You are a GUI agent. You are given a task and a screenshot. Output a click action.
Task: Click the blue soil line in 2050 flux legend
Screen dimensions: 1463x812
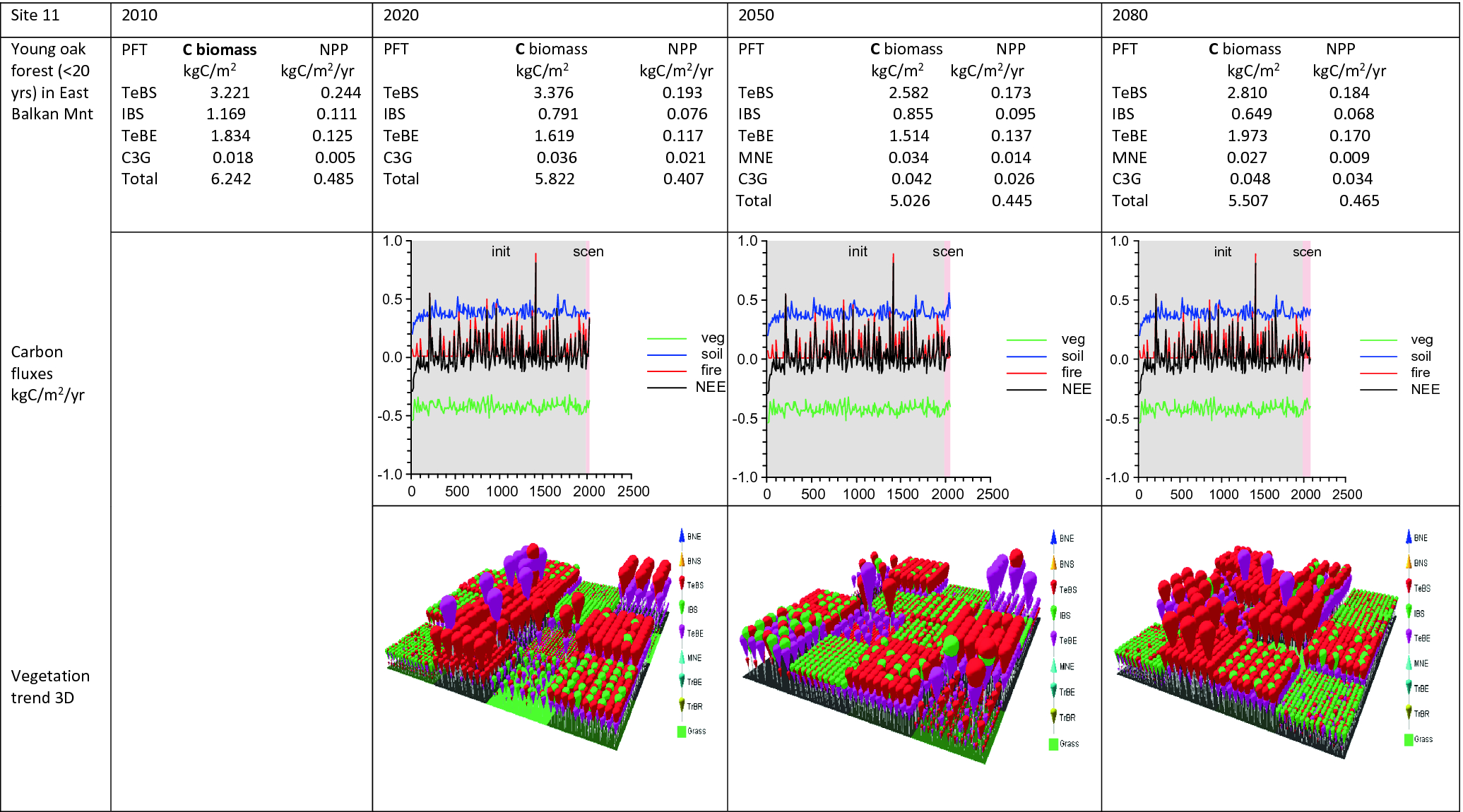click(1026, 357)
